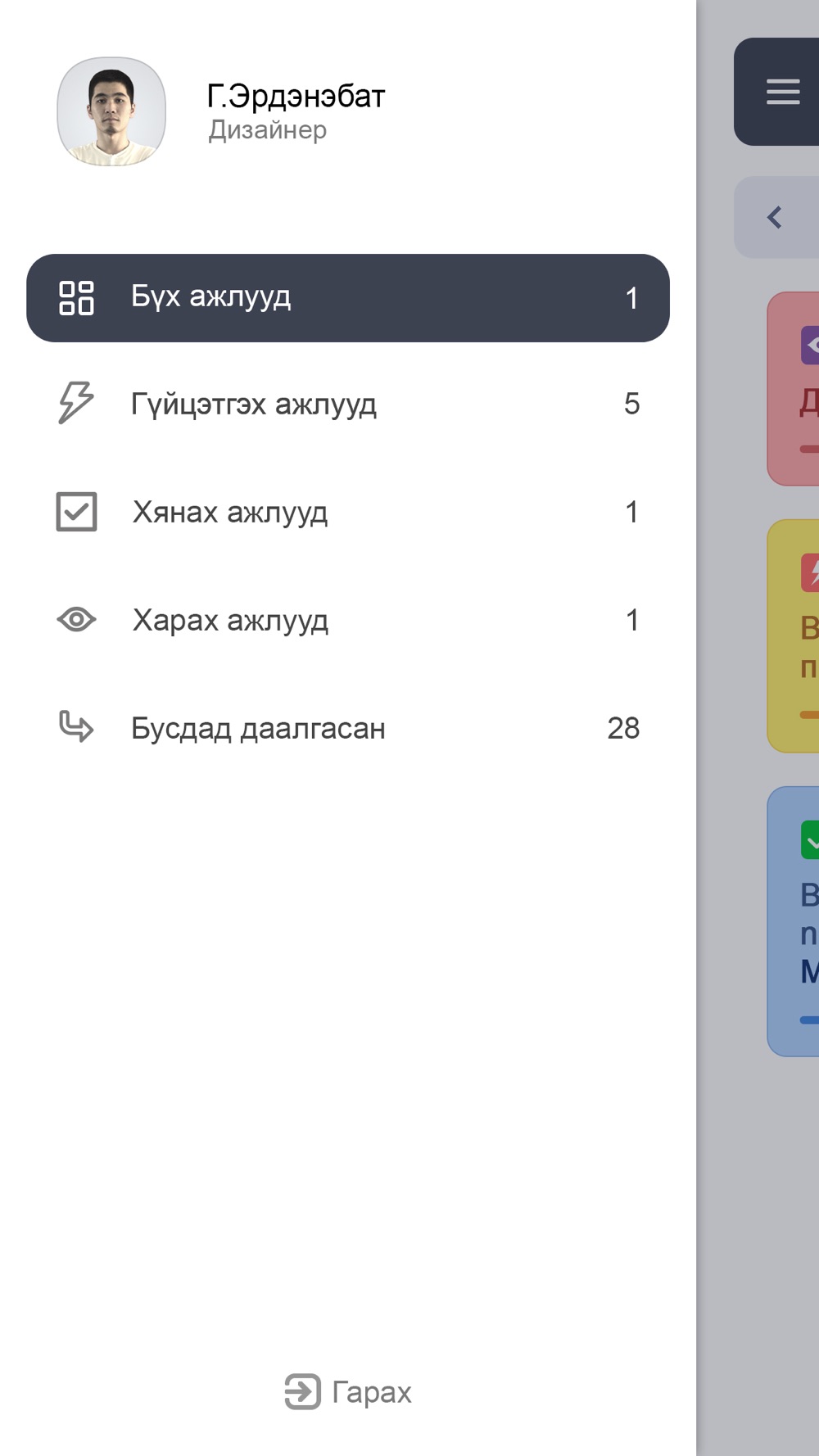The width and height of the screenshot is (819, 1456).
Task: Click the eye icon beside Харах ажлууд
Action: 76,620
